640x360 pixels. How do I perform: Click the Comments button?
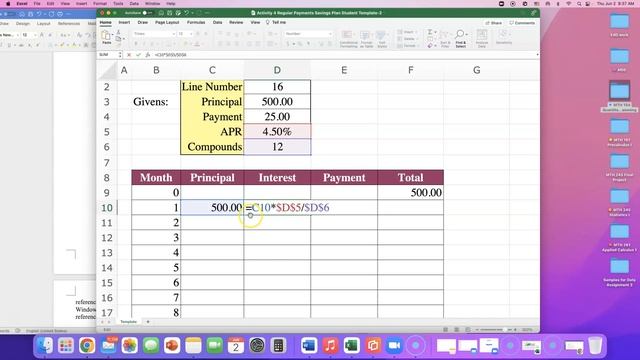522,23
